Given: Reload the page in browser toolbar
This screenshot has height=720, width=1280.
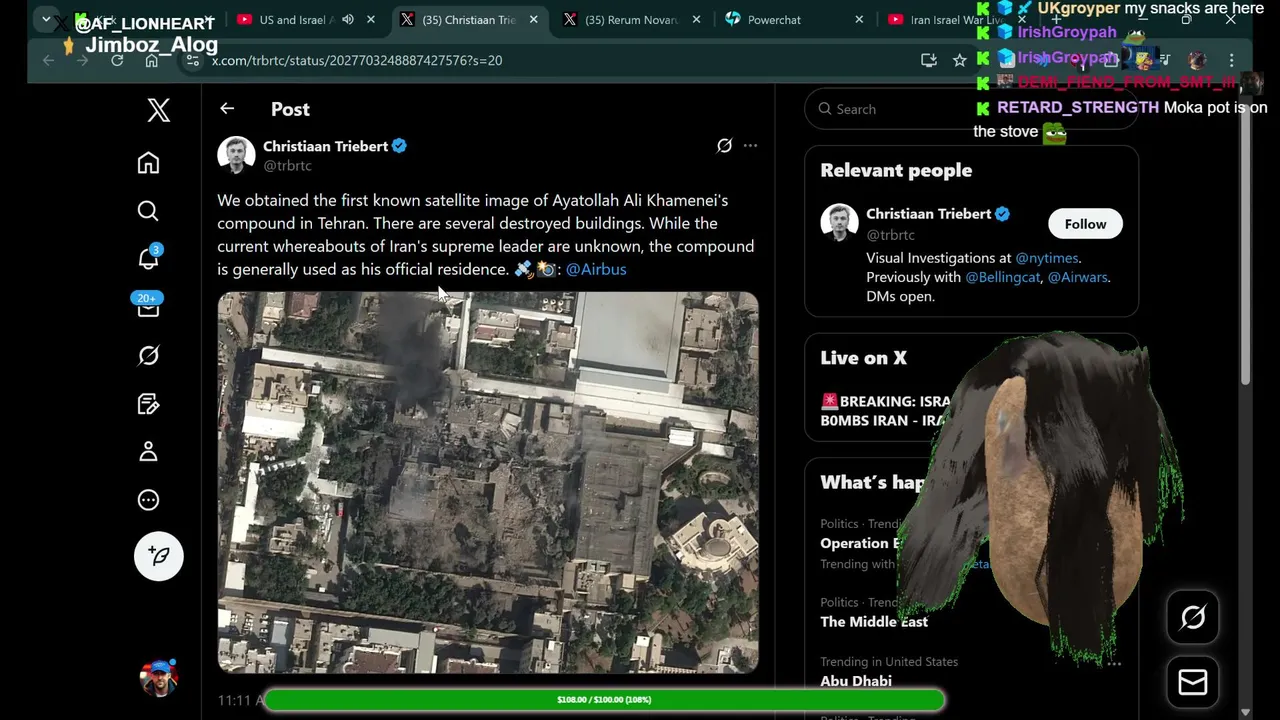Looking at the screenshot, I should [117, 60].
